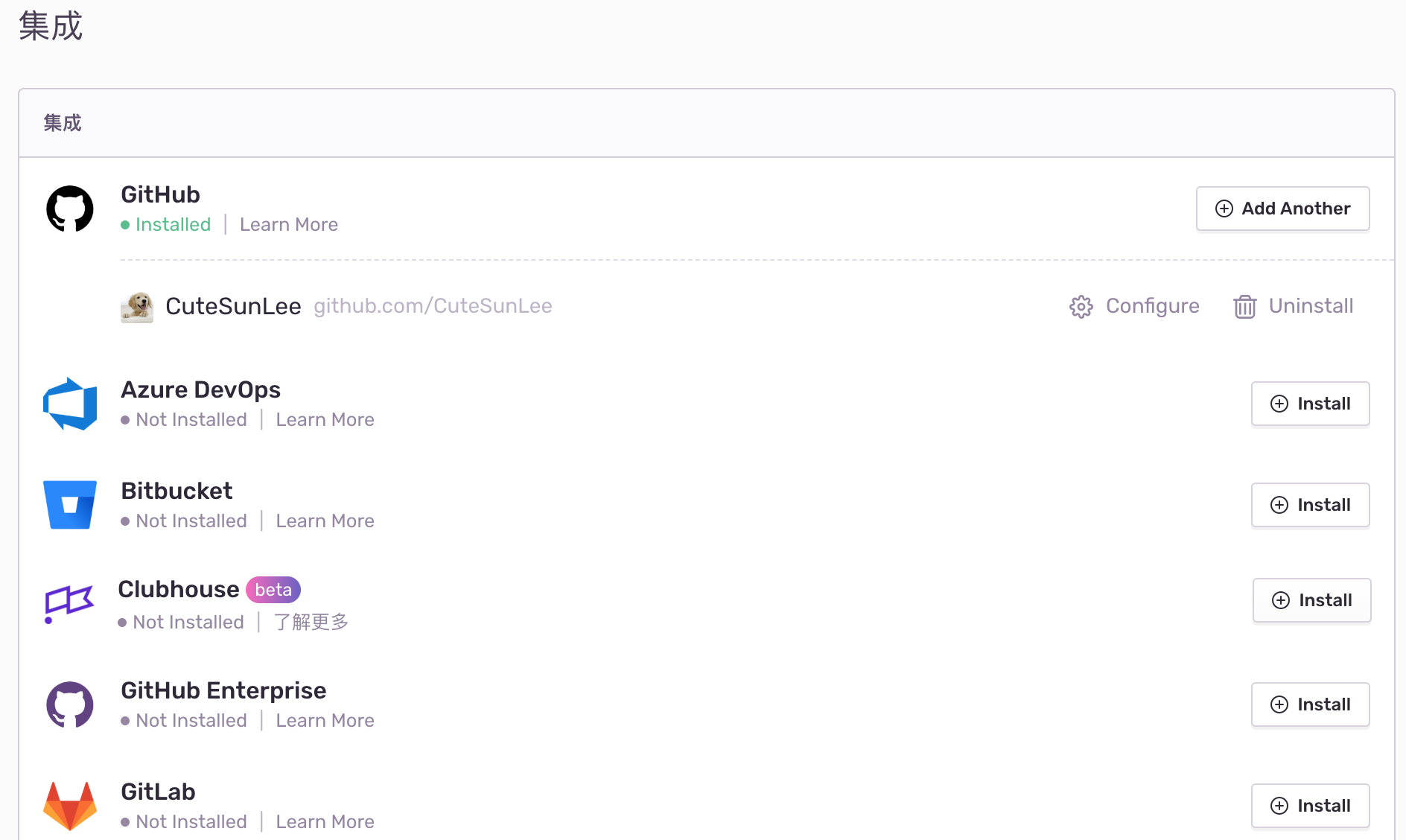This screenshot has width=1406, height=840.
Task: Click the Clubhouse integration title
Action: (179, 589)
